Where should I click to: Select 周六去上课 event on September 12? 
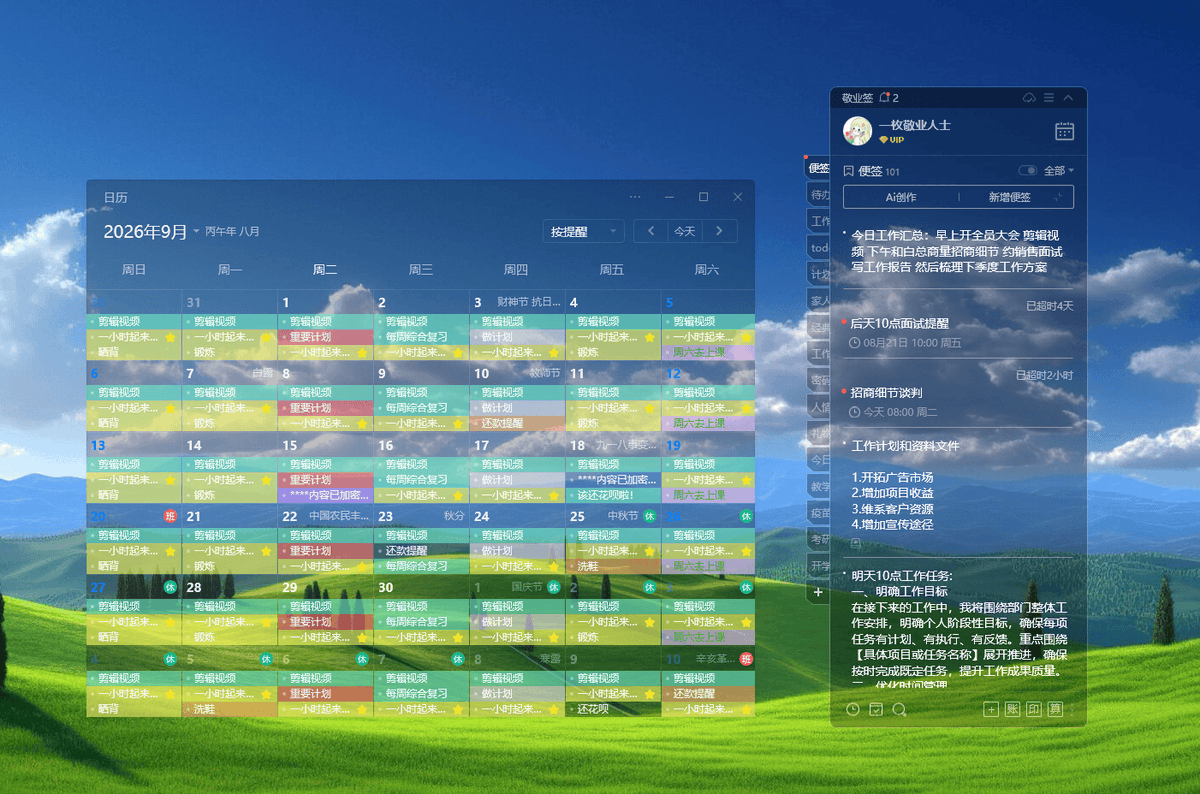click(x=709, y=423)
